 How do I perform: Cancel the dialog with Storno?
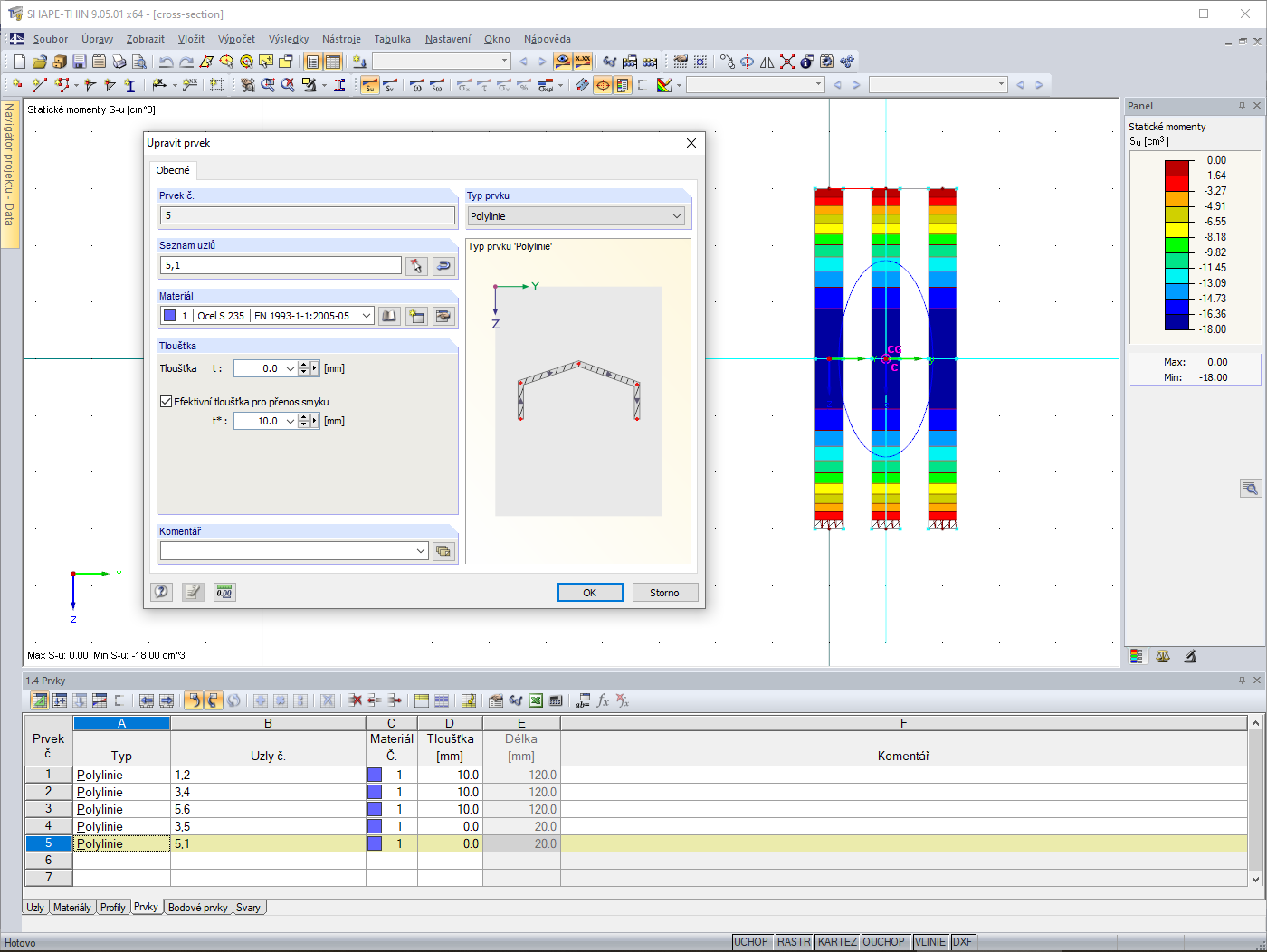tap(664, 593)
